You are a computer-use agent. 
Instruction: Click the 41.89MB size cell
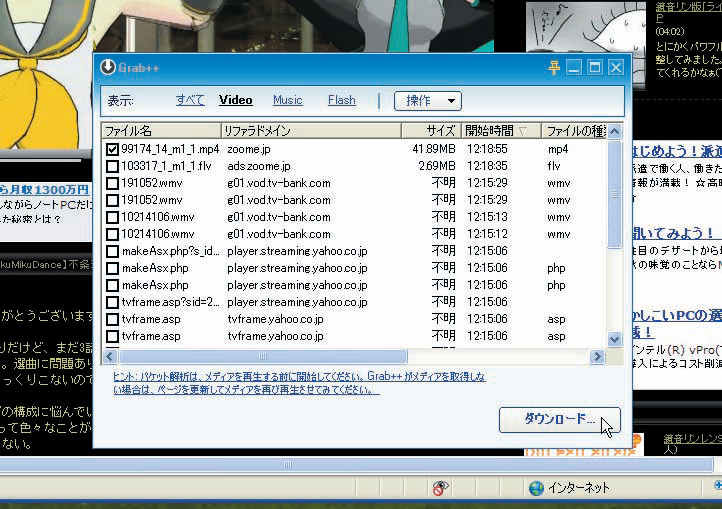pyautogui.click(x=434, y=149)
